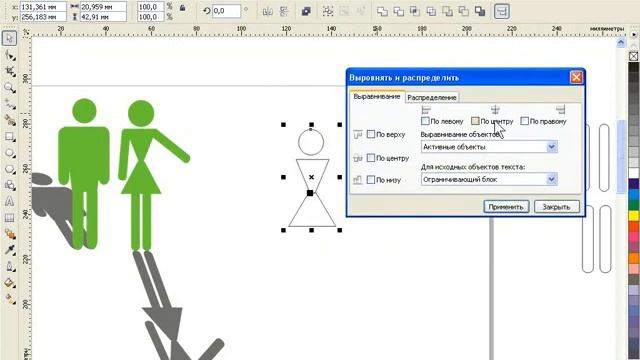Select the Basic Shapes tool
Viewport: 640px width, 360px height.
tap(9, 185)
